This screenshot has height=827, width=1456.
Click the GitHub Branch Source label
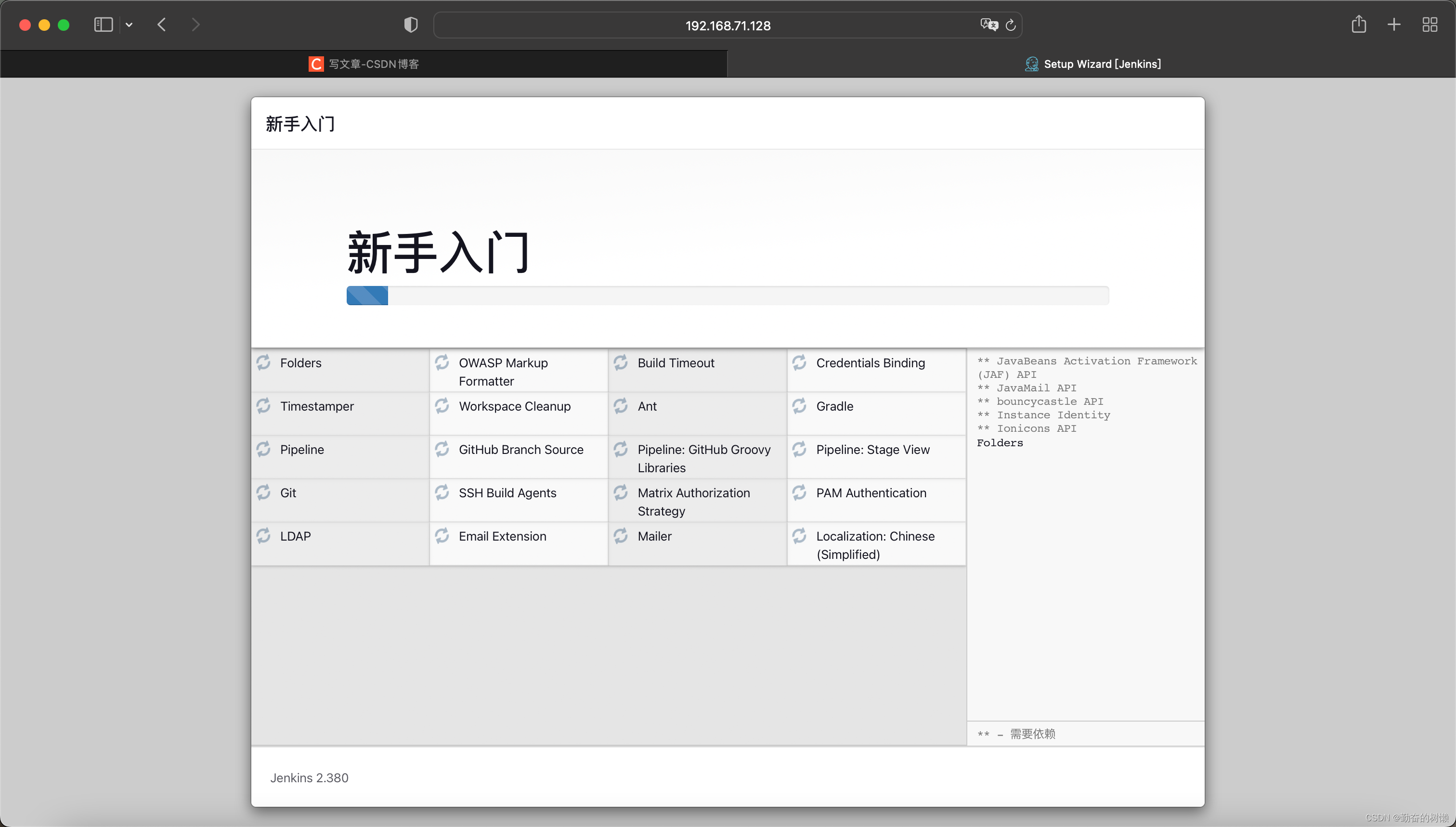coord(521,449)
